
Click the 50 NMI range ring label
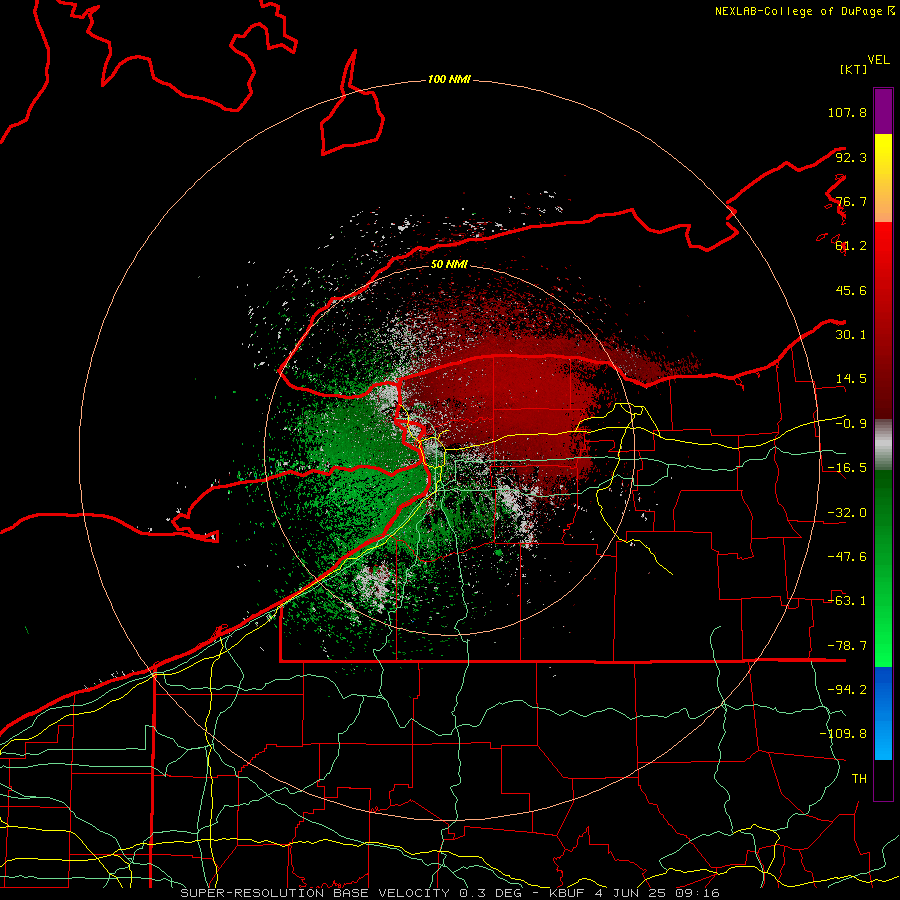[449, 265]
